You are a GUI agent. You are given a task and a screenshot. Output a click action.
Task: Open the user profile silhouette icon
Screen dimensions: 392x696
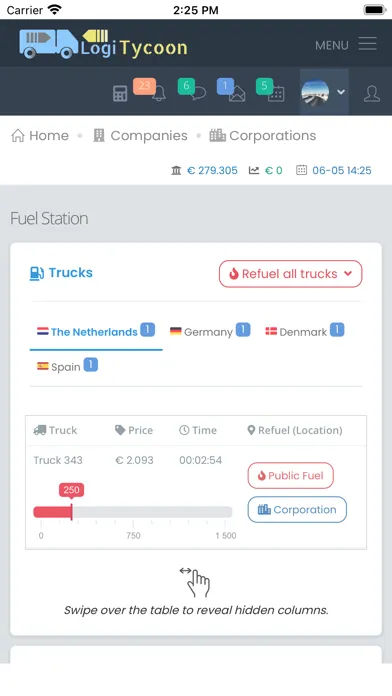tap(372, 94)
